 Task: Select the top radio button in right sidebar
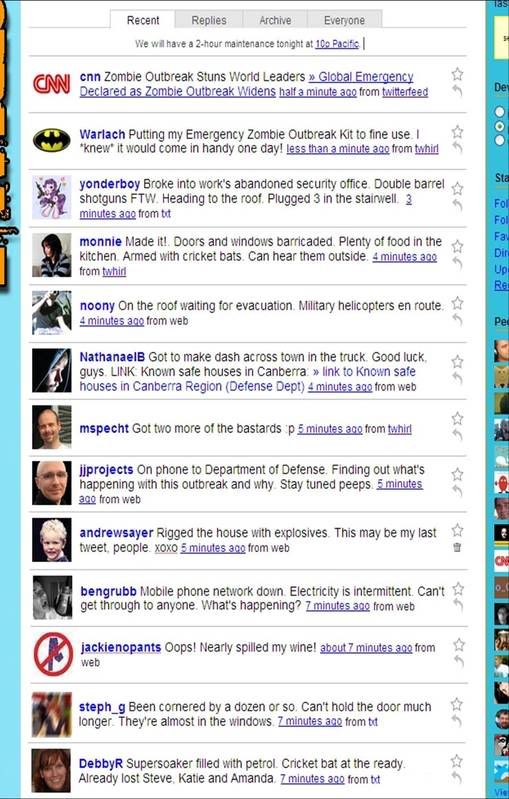(x=500, y=112)
